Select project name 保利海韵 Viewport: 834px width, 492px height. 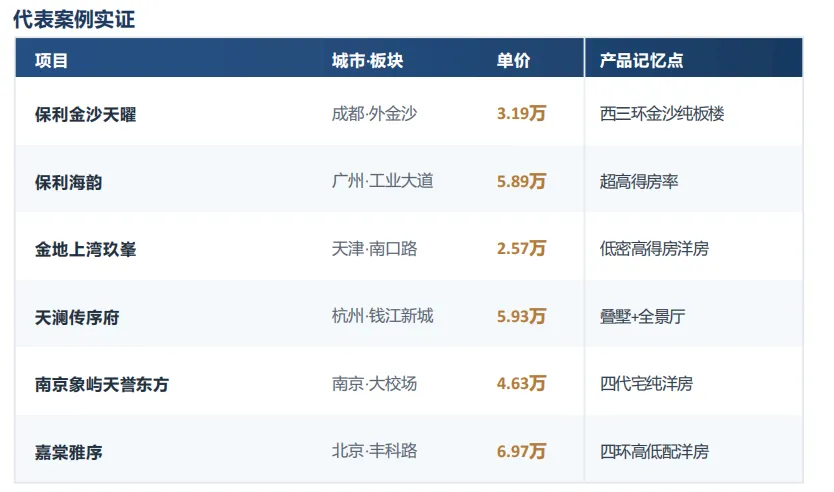click(69, 182)
